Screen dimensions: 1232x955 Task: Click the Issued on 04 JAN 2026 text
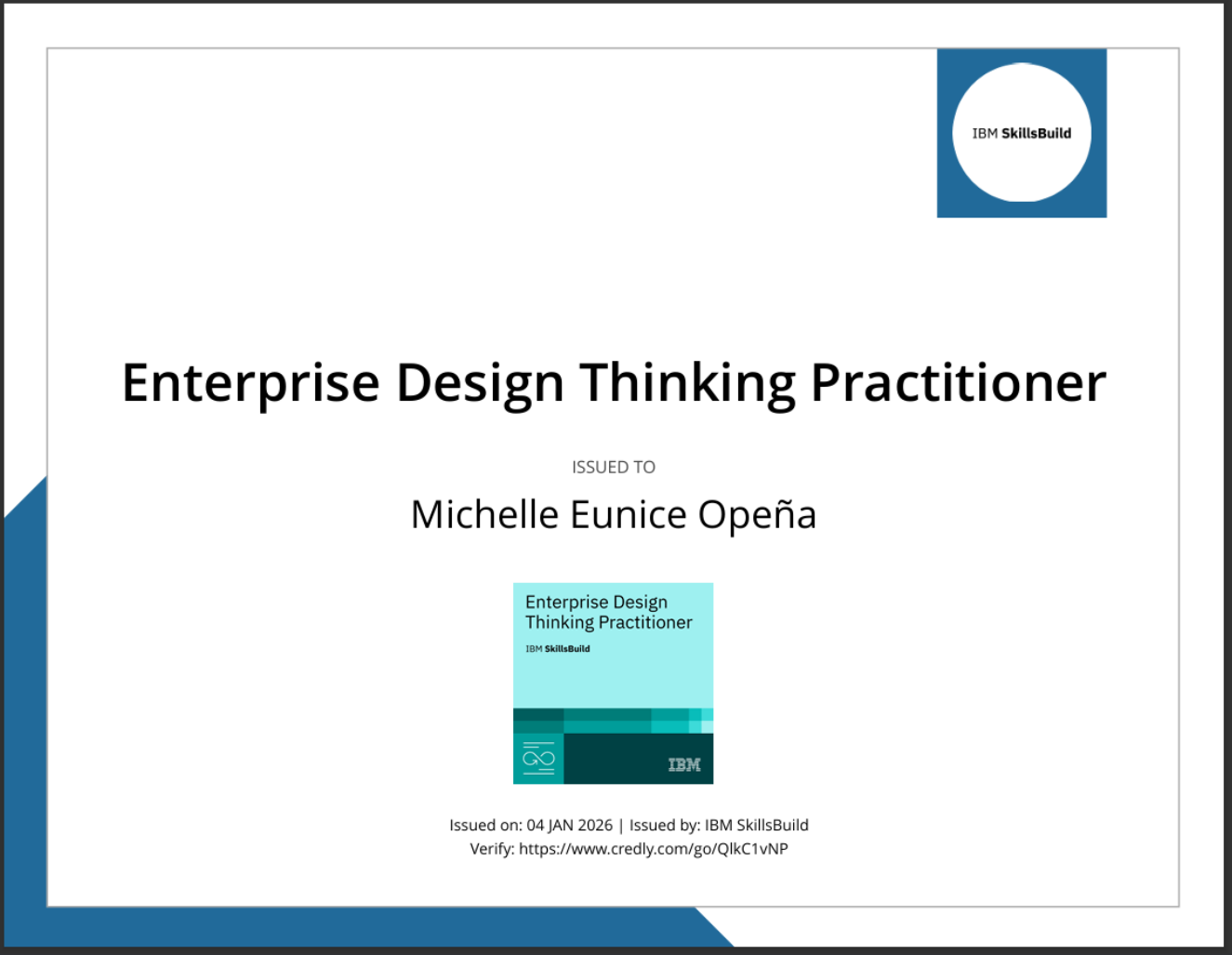point(530,825)
